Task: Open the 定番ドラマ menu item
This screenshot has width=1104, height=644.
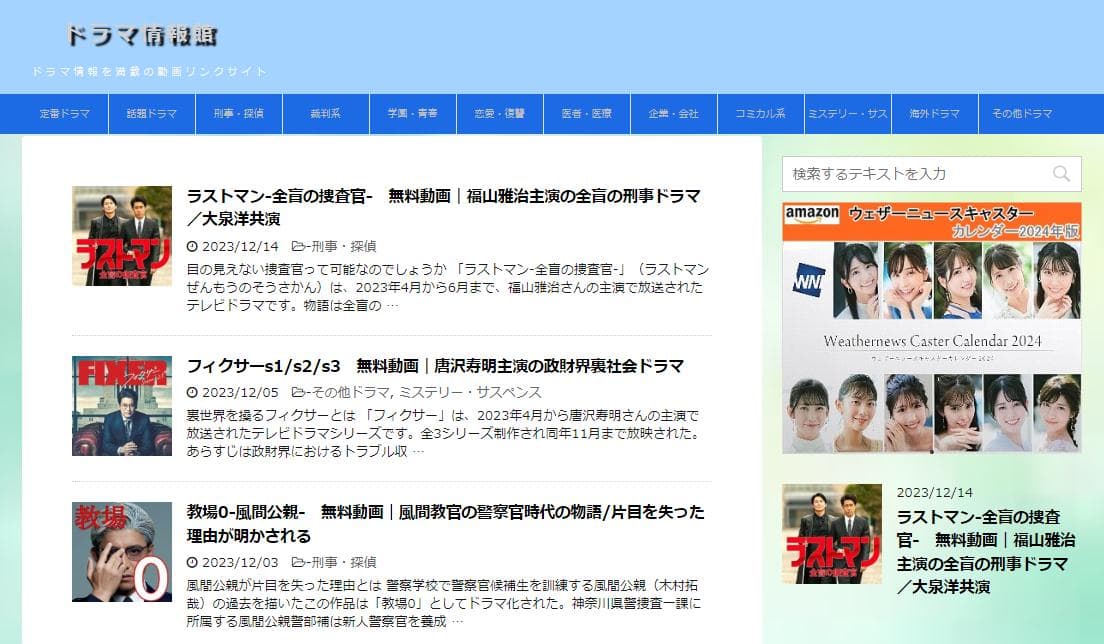Action: [65, 113]
